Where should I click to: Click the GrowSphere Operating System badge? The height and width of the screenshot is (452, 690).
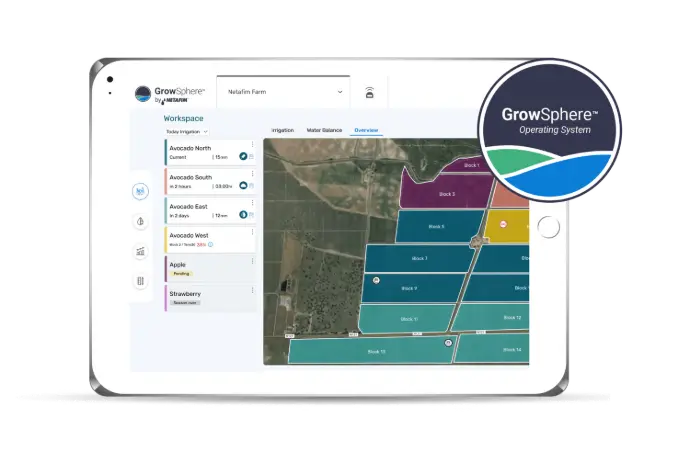549,130
